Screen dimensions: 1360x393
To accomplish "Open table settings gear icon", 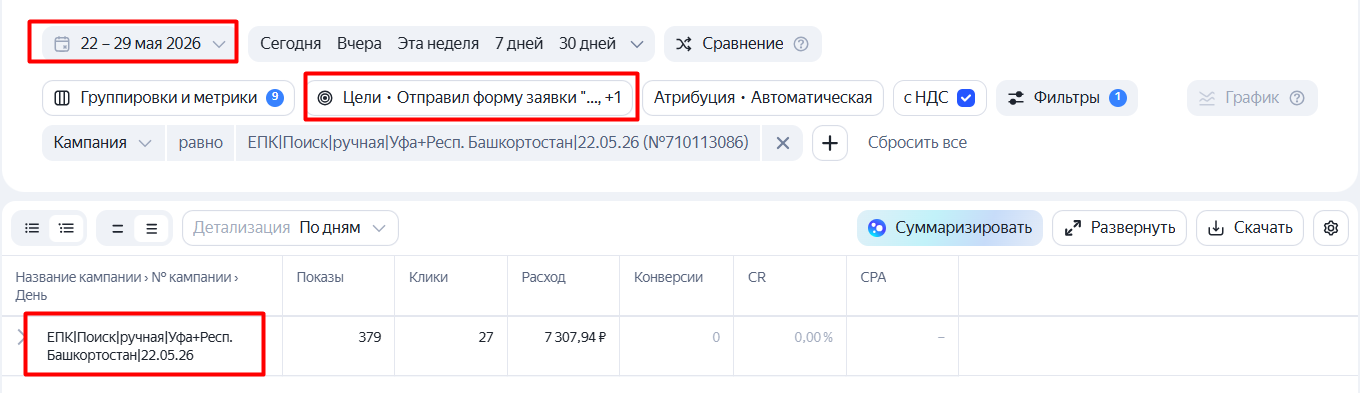I will (1330, 228).
